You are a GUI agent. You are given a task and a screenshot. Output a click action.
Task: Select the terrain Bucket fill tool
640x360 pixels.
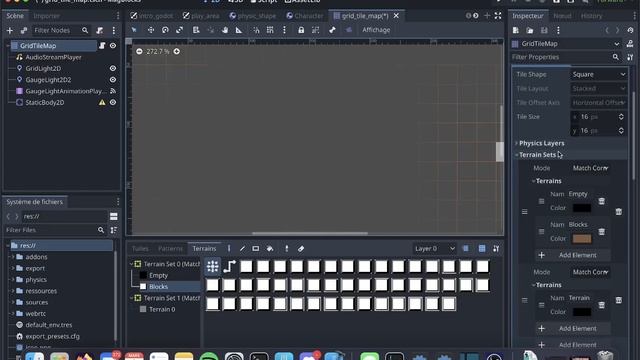click(270, 249)
